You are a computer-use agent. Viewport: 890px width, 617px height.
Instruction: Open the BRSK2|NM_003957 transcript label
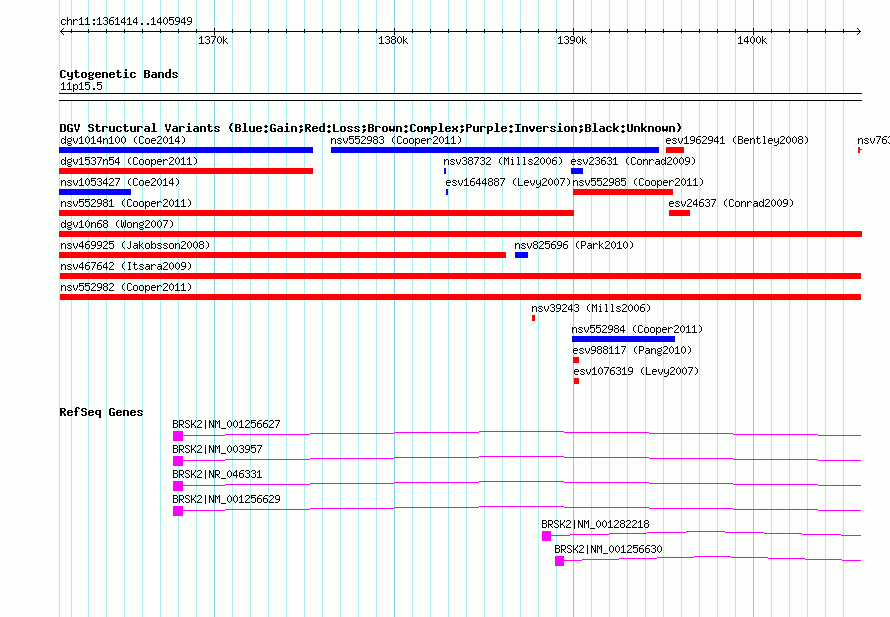click(x=217, y=449)
